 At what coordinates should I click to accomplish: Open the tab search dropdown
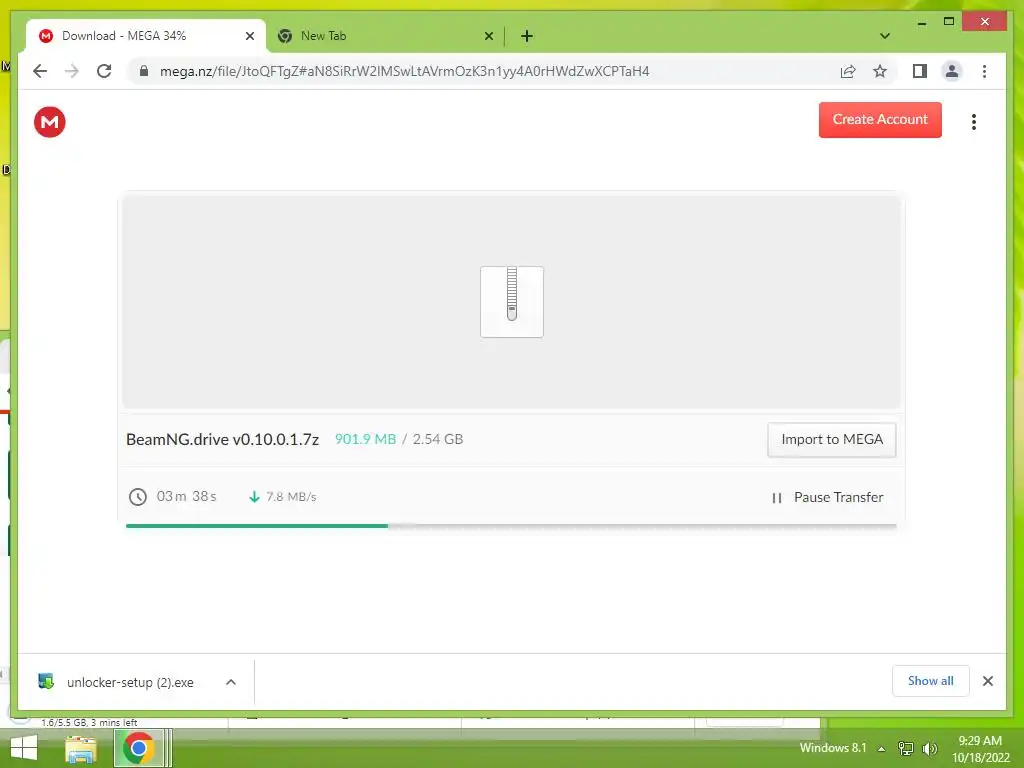coord(885,36)
